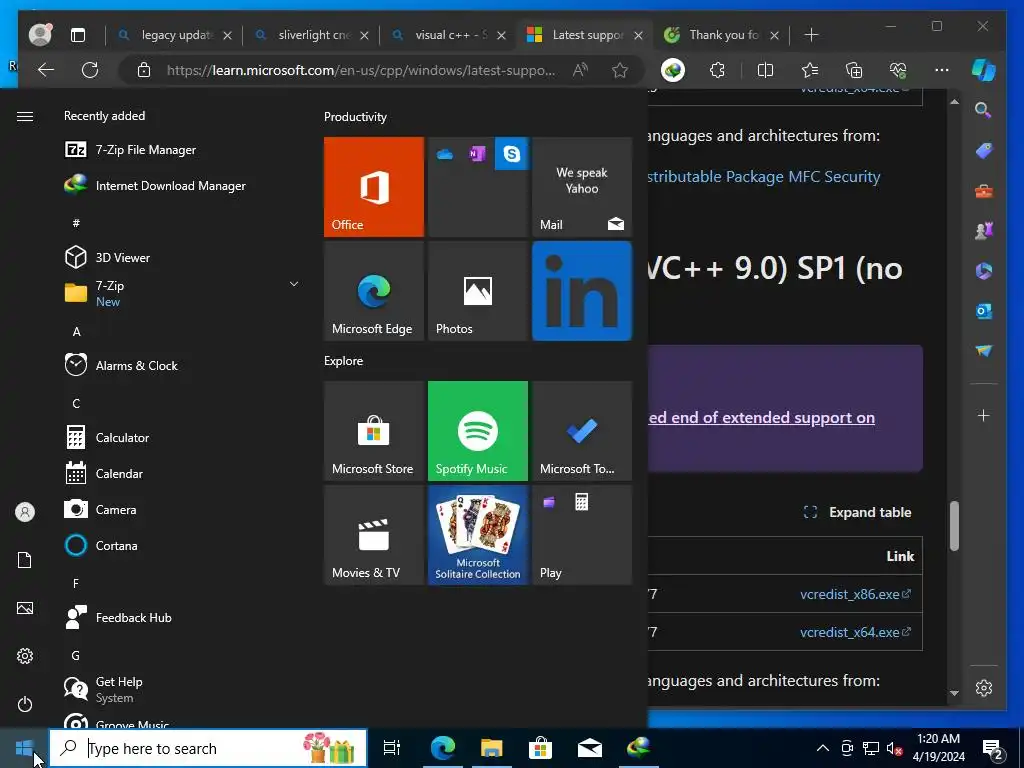This screenshot has height=768, width=1024.
Task: Click the muted volume tray icon
Action: click(x=894, y=748)
